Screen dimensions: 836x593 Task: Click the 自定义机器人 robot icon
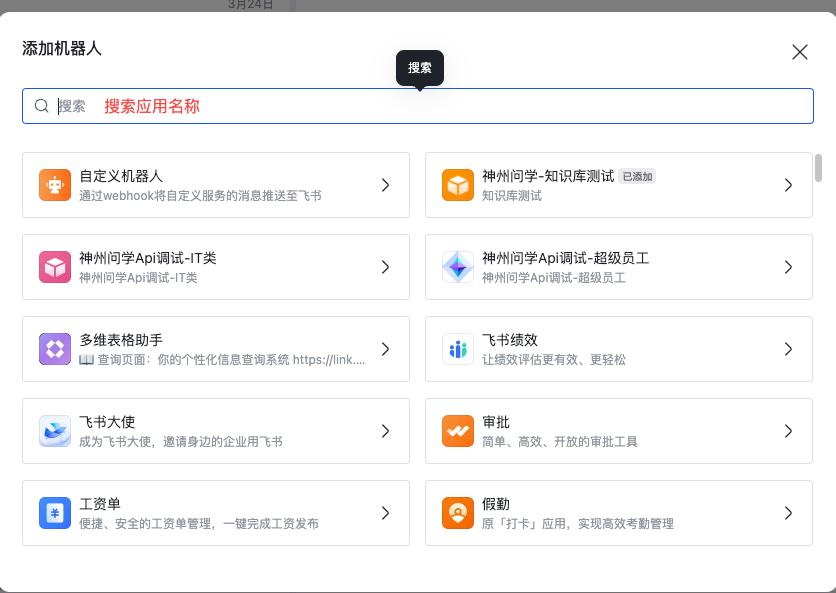click(55, 185)
